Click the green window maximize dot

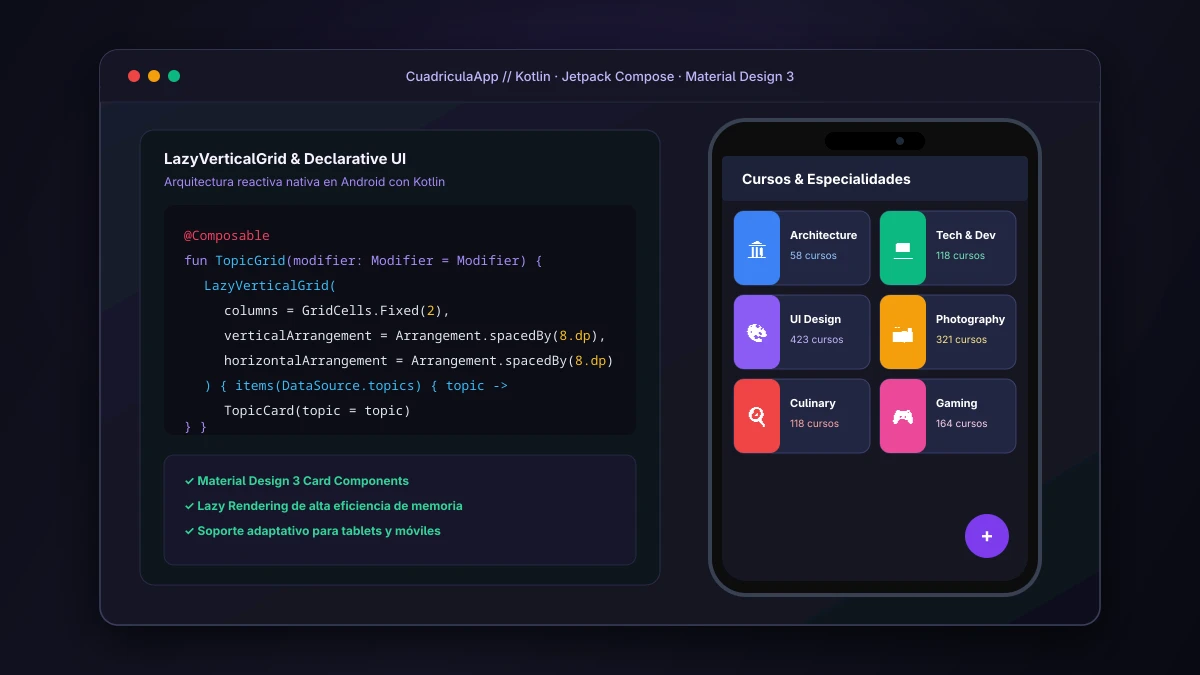tap(174, 76)
